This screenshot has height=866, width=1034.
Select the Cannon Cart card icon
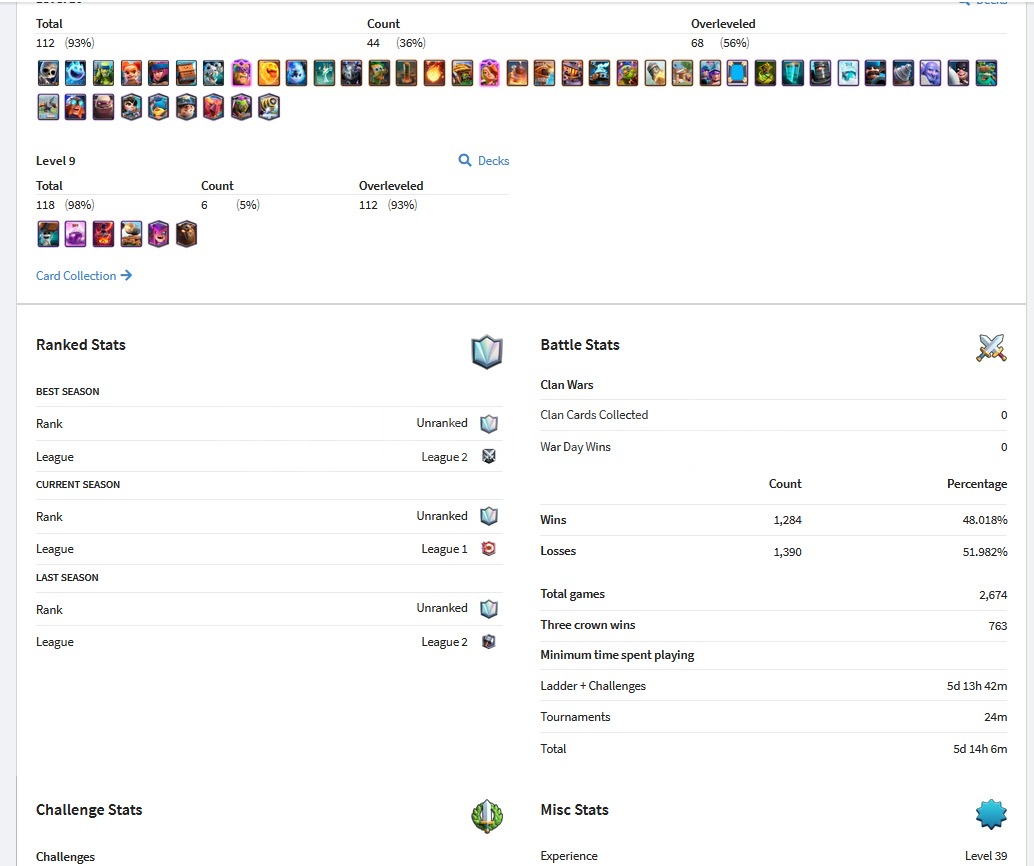131,234
